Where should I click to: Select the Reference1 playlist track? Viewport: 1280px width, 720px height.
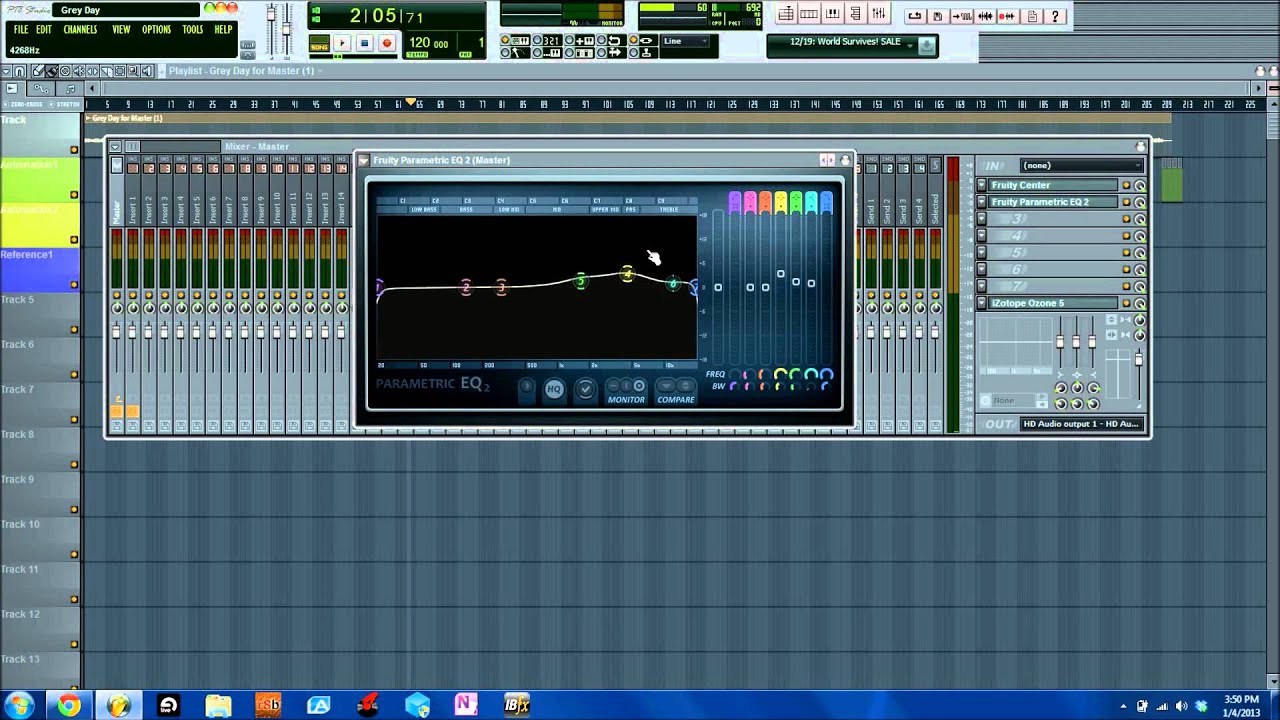pos(40,268)
